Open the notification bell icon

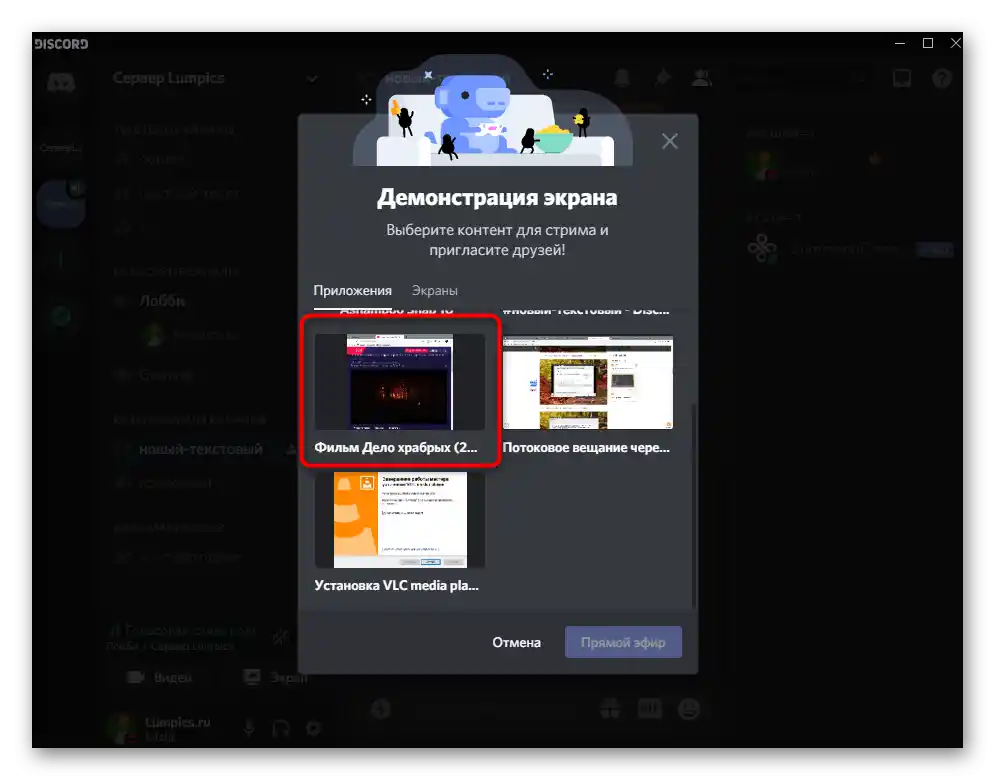[x=622, y=78]
